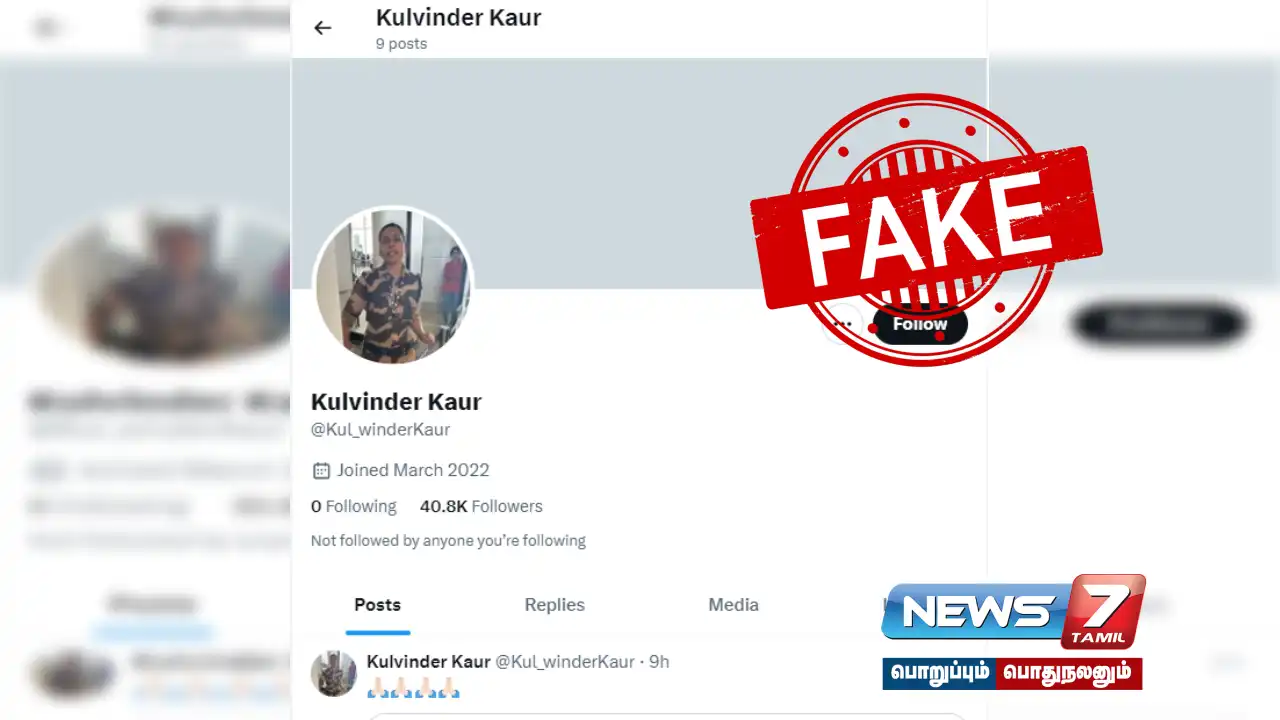The image size is (1280, 720).
Task: Open the post's 9h timestamp link
Action: 659,662
